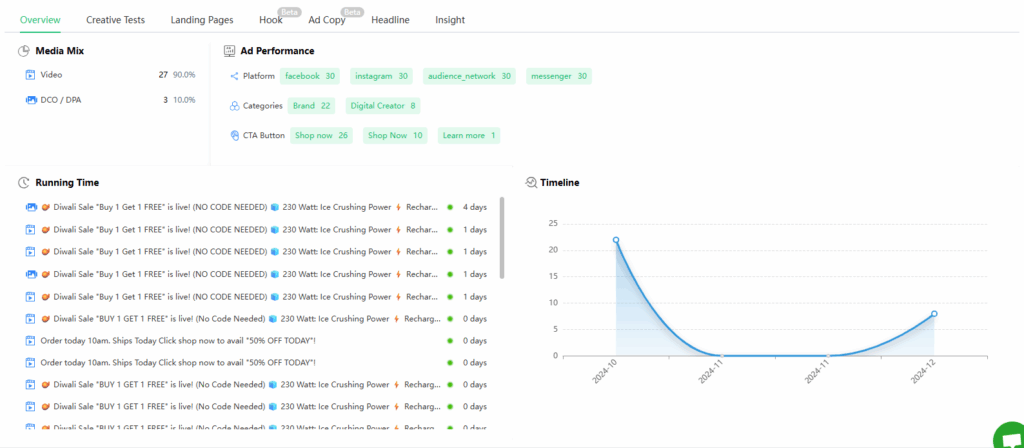Click the Ad Performance section heading
The image size is (1024, 448).
[278, 51]
